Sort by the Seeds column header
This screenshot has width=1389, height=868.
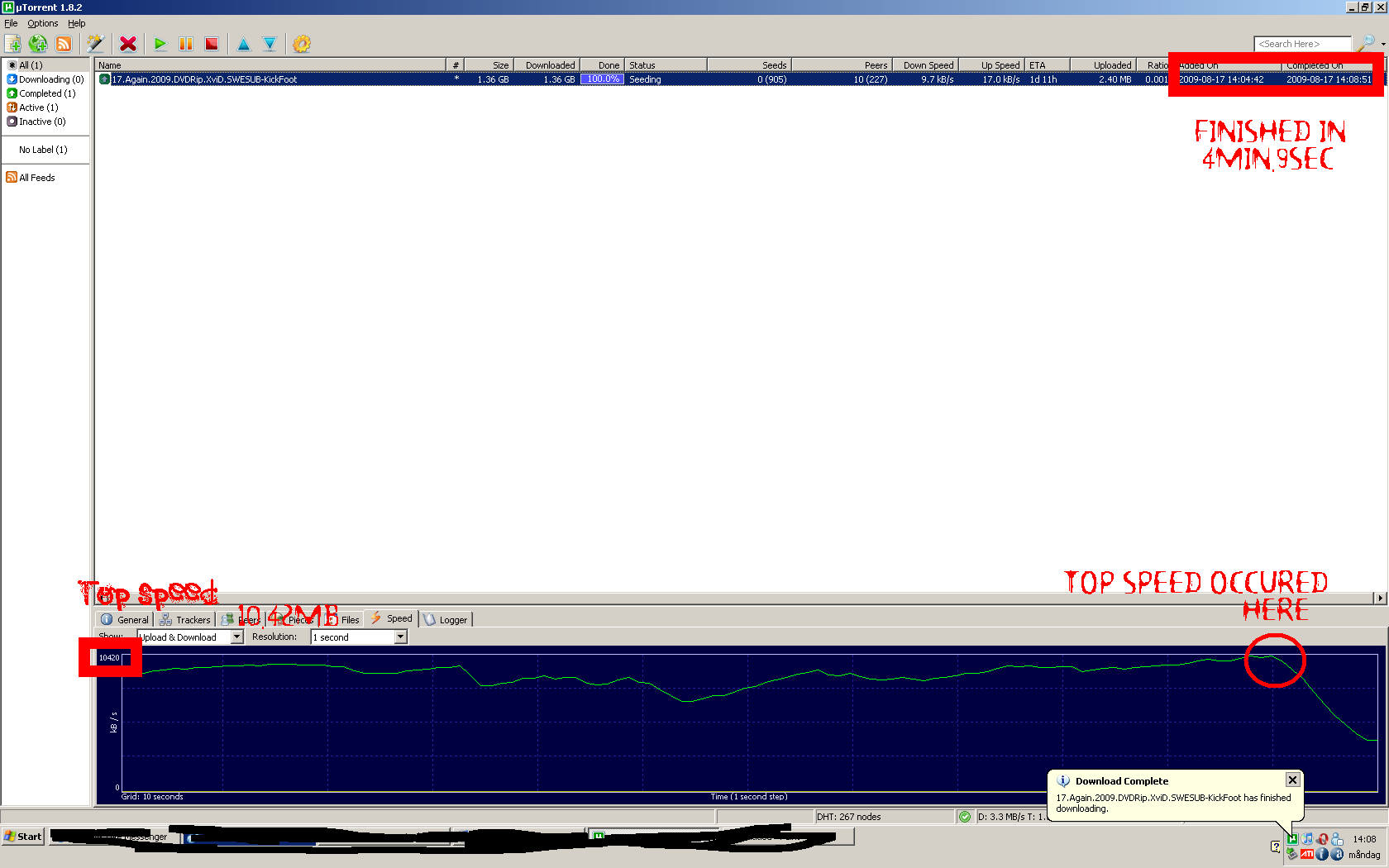coord(749,65)
